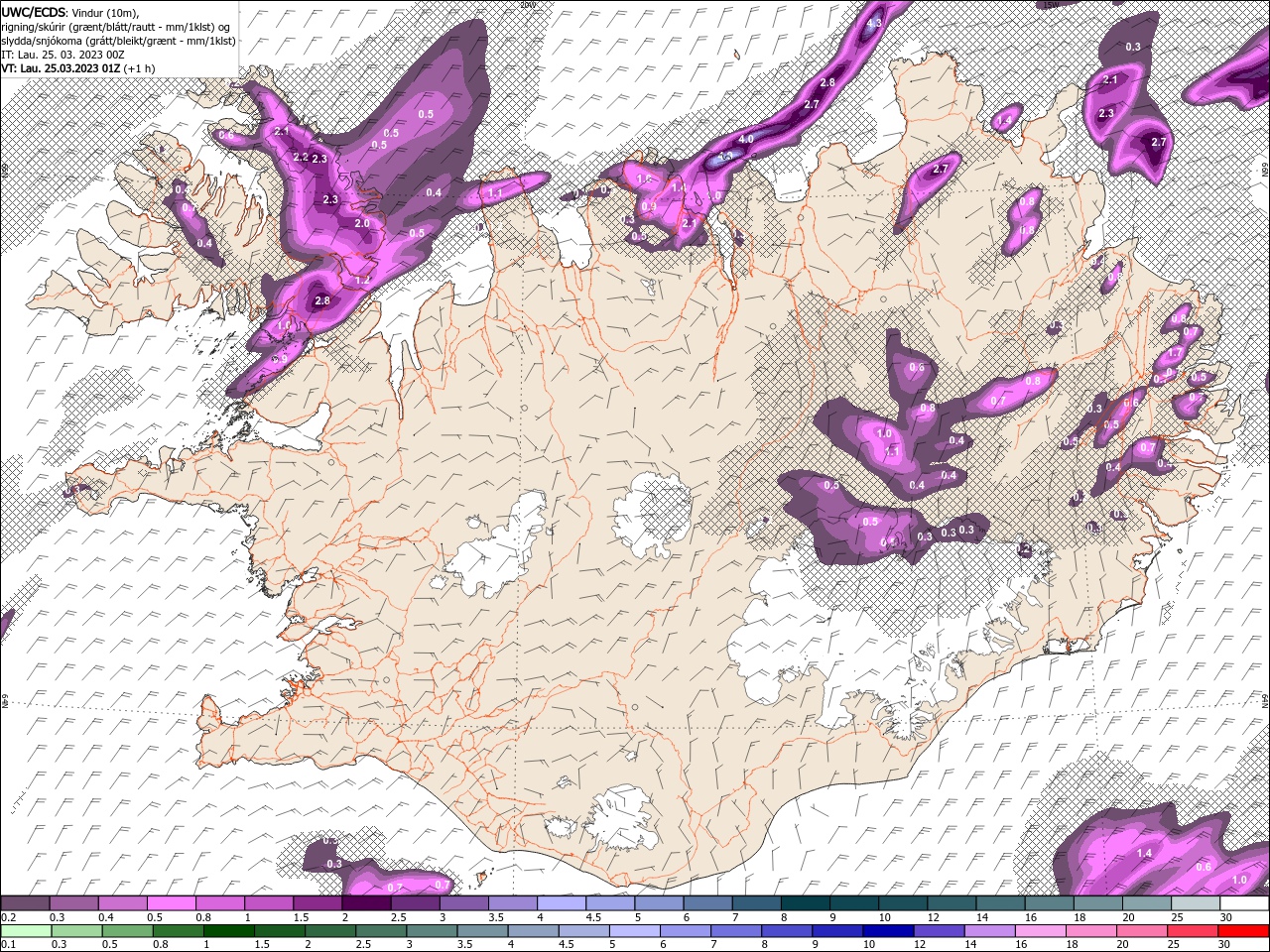Image resolution: width=1270 pixels, height=952 pixels.
Task: Click the light periwinkle swatch between 4 and 4.5 in snow legend
Action: tap(562, 902)
